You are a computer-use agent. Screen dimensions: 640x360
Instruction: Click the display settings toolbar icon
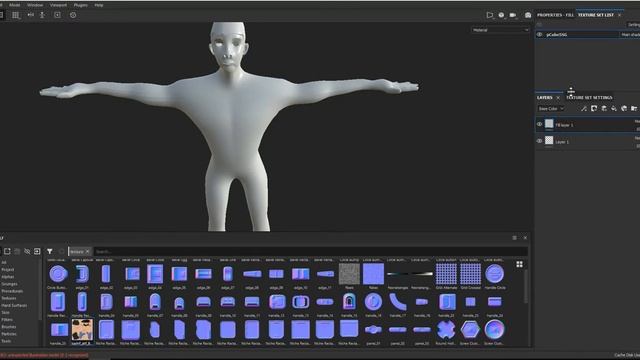click(58, 15)
